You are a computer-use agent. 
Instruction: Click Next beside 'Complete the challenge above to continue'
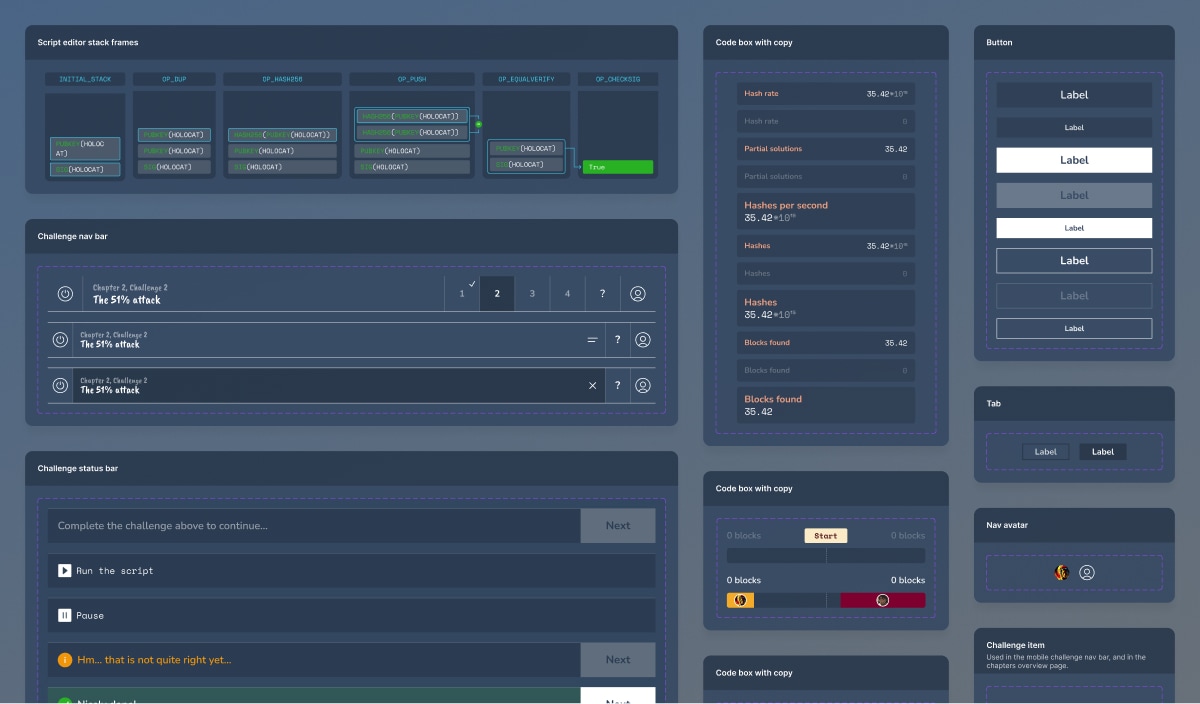(617, 525)
